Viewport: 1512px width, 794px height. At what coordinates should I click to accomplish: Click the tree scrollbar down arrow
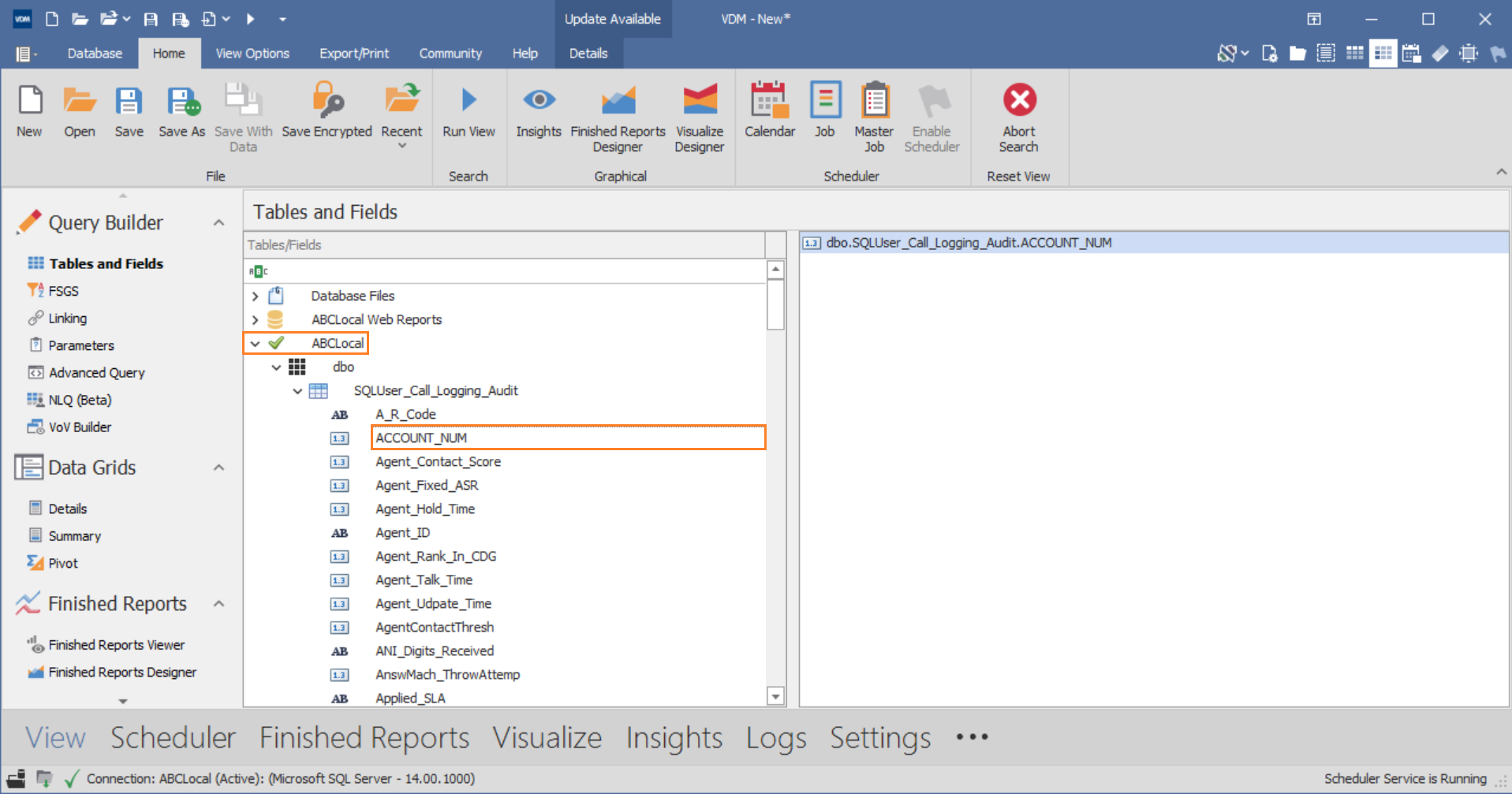(775, 696)
